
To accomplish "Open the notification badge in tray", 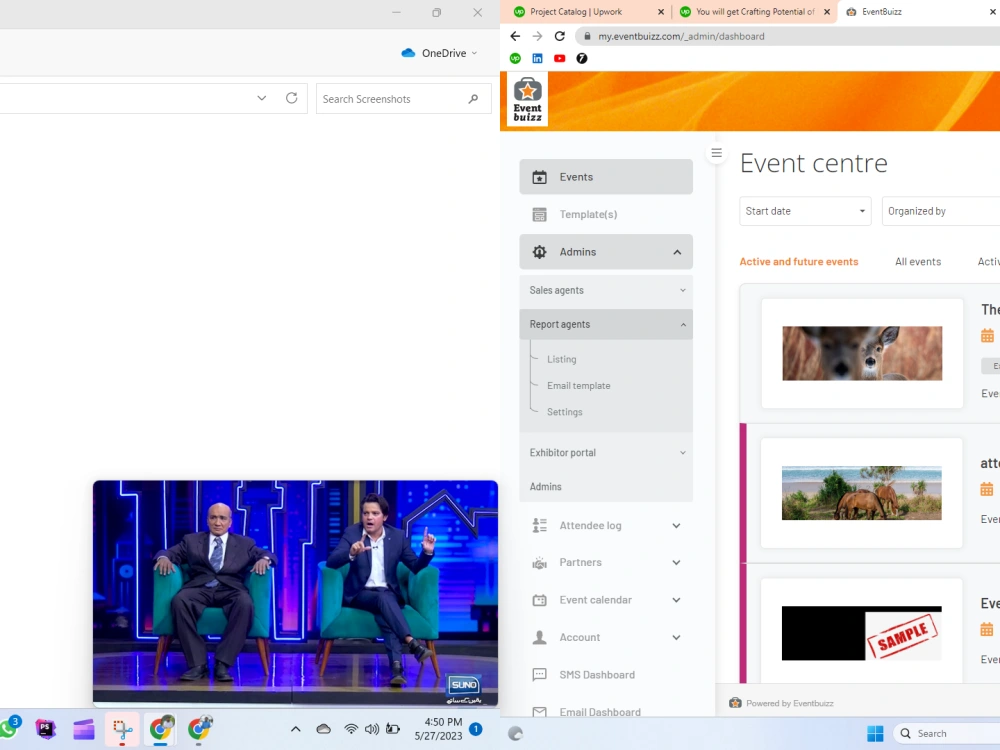I will (x=476, y=729).
